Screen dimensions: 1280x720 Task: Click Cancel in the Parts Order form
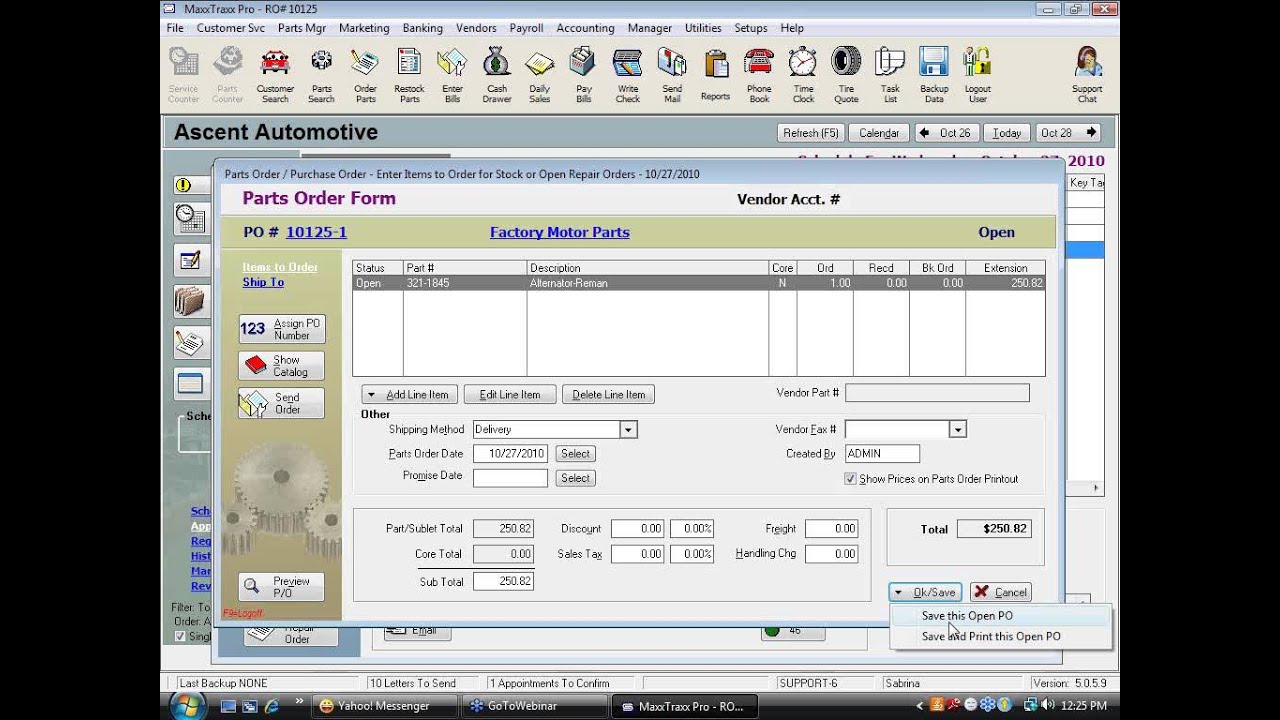pyautogui.click(x=1001, y=592)
